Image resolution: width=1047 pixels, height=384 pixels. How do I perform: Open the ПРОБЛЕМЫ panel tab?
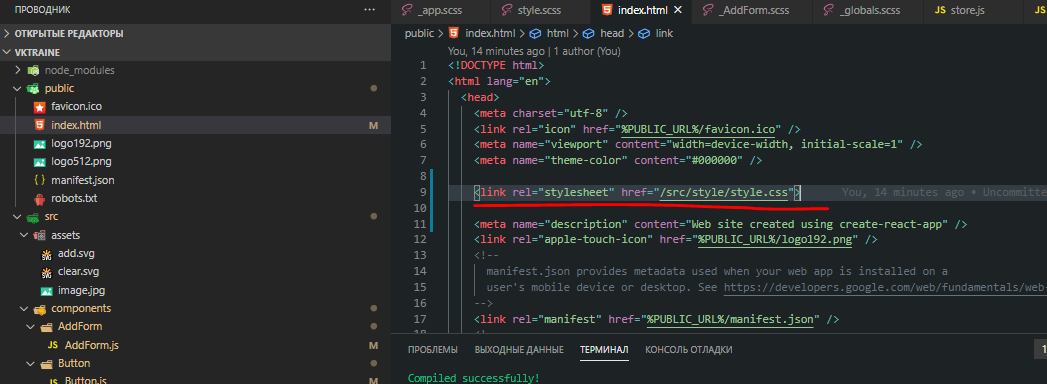(x=433, y=349)
